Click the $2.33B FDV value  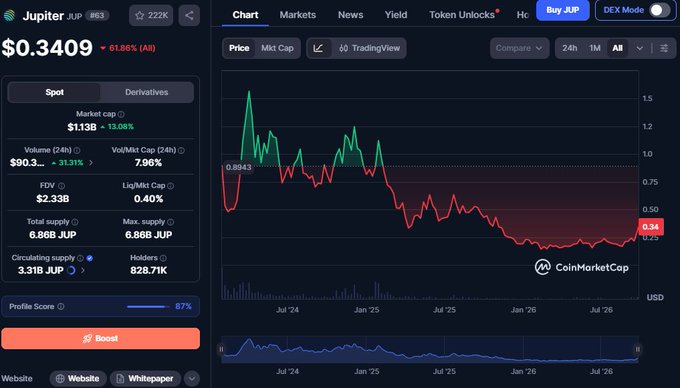tap(52, 199)
